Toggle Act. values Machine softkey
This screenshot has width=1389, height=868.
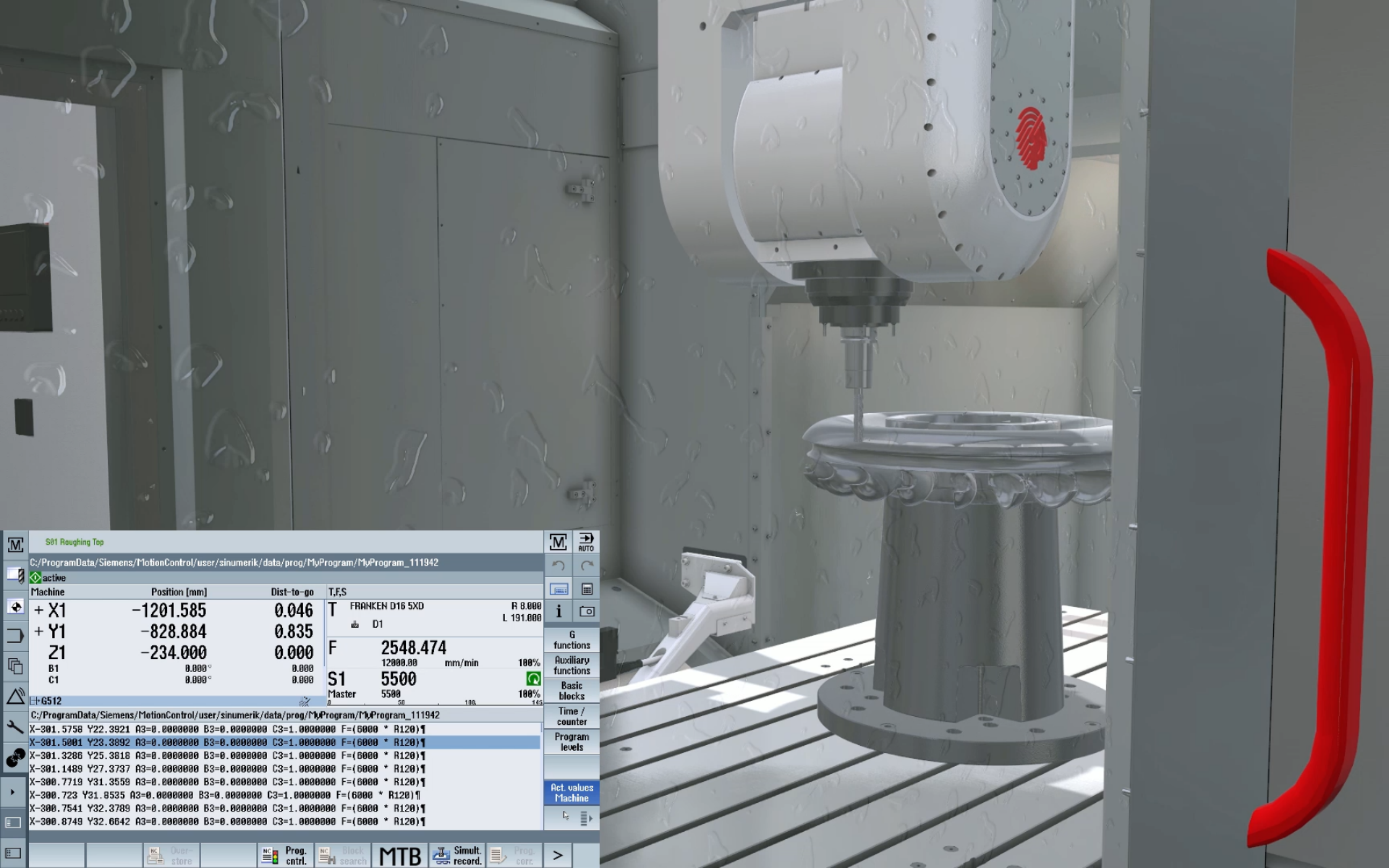coord(571,793)
